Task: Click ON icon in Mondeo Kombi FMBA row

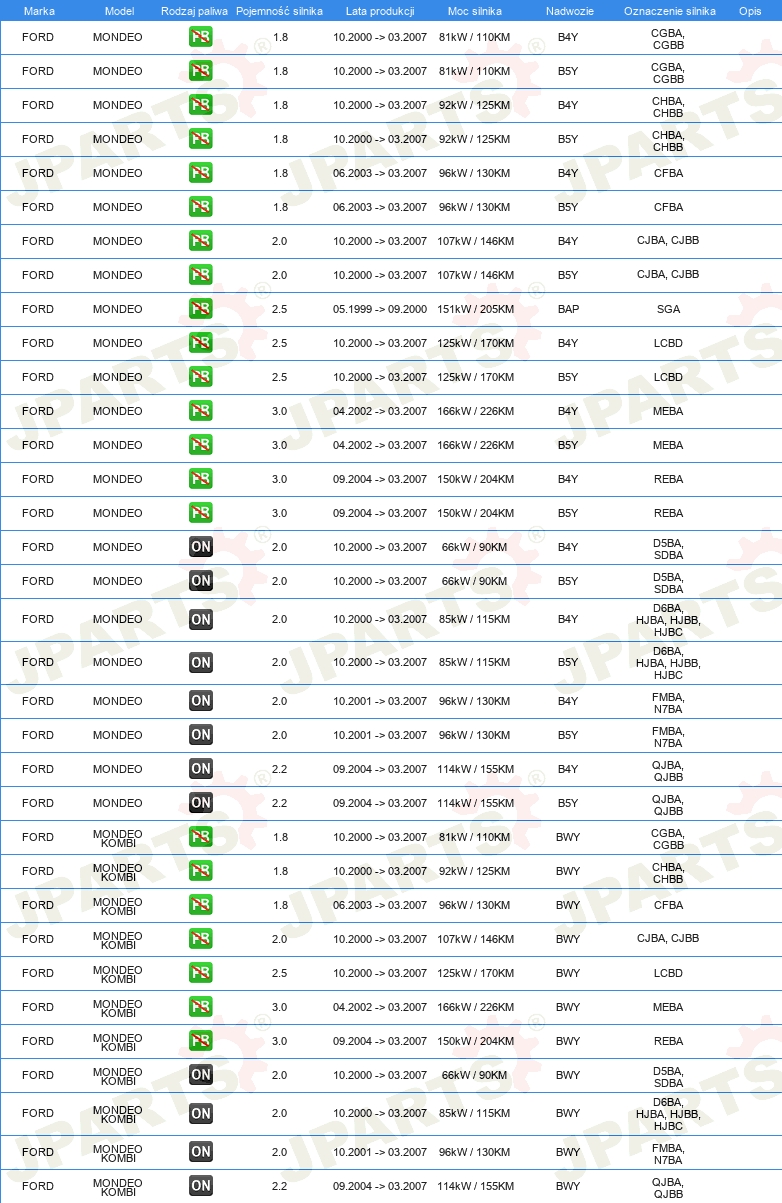Action: [201, 1153]
